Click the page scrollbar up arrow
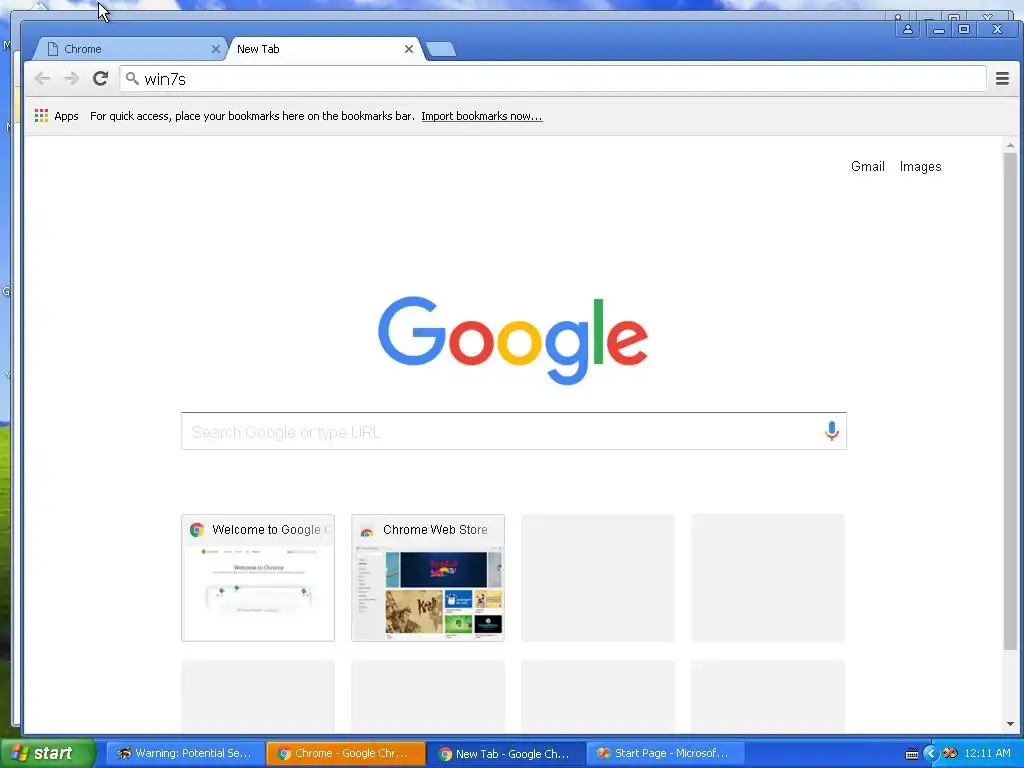Image resolution: width=1024 pixels, height=768 pixels. pyautogui.click(x=1010, y=145)
